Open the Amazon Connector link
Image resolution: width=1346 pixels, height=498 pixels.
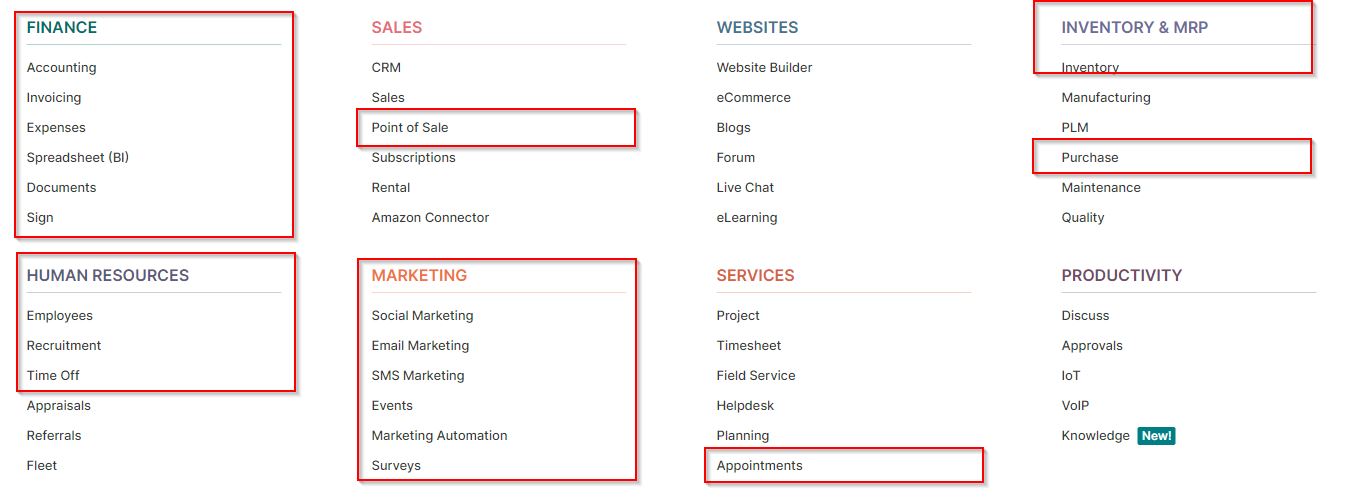(x=430, y=218)
